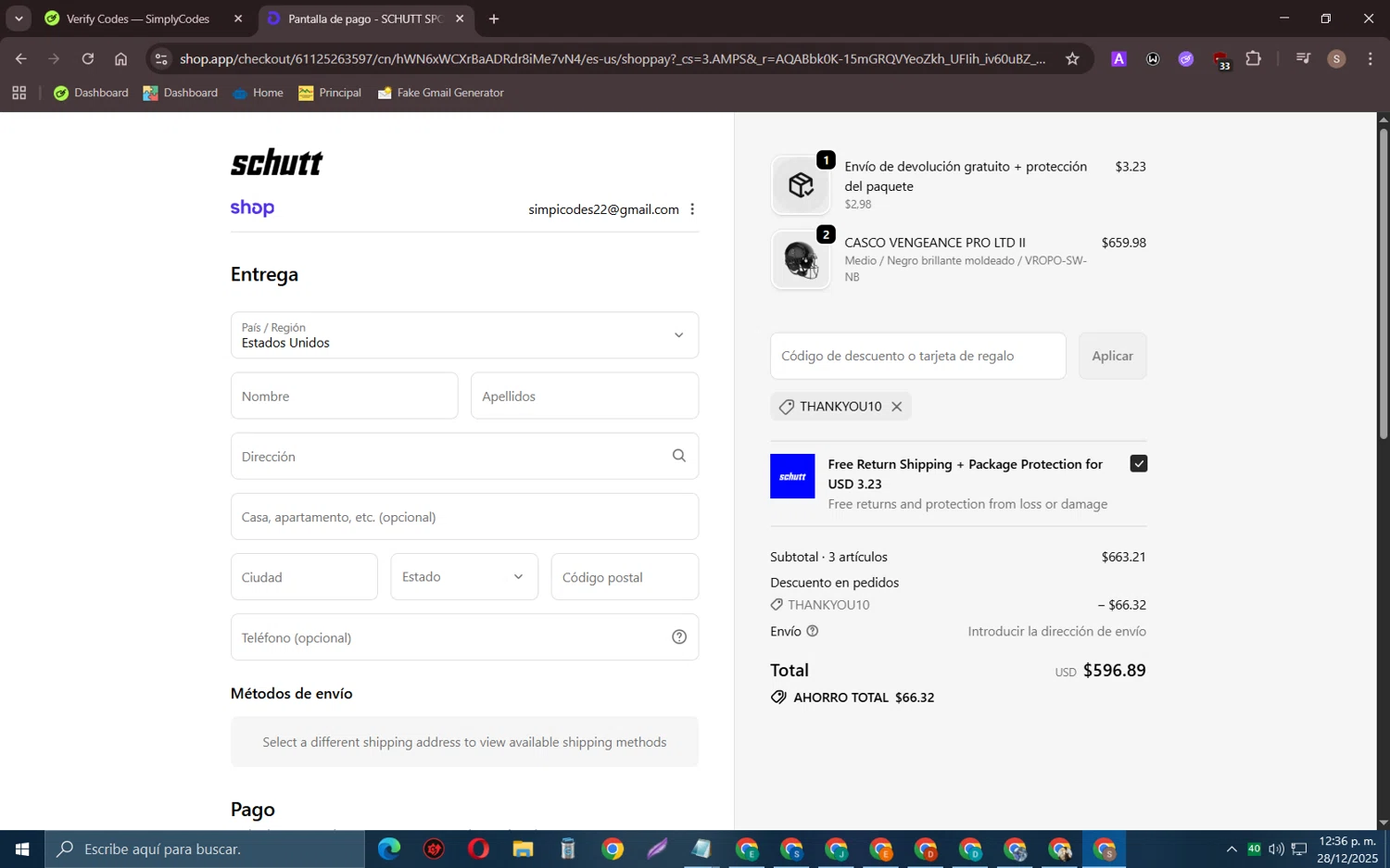Open the Extensions puzzle icon
The height and width of the screenshot is (868, 1390).
(1253, 58)
